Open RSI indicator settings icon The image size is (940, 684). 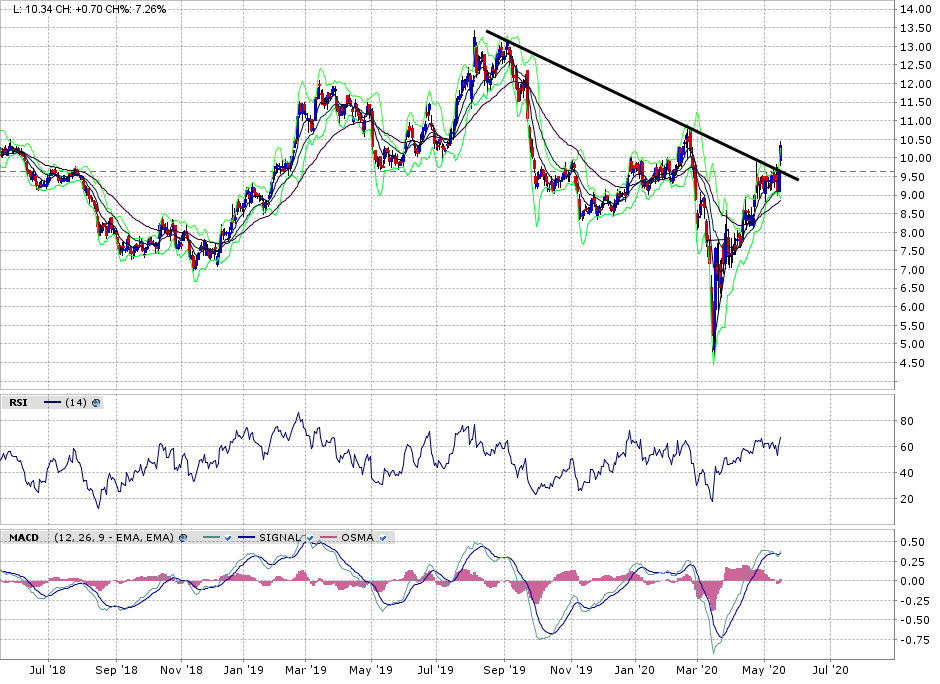pyautogui.click(x=96, y=403)
